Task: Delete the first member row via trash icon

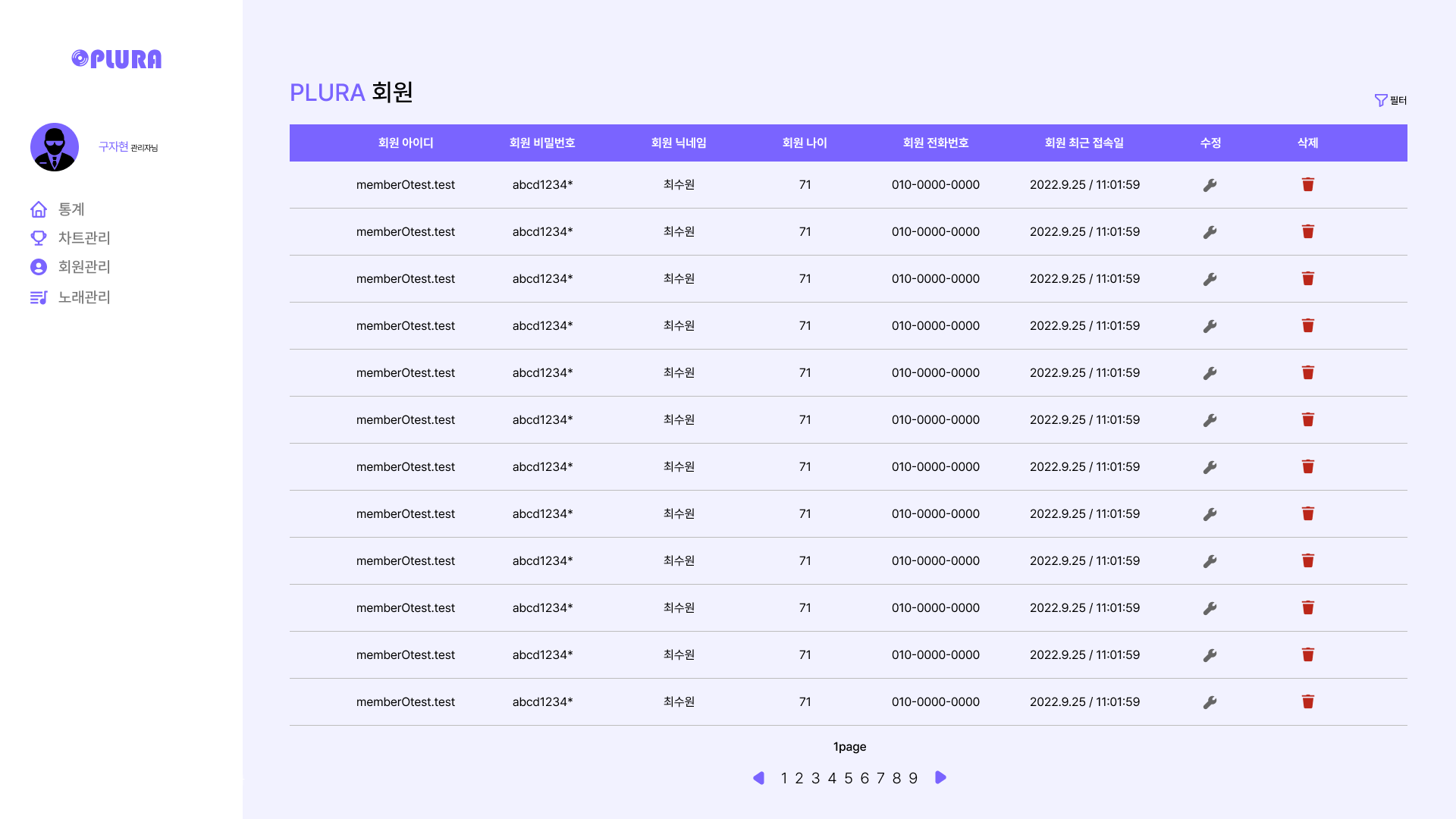Action: tap(1308, 185)
